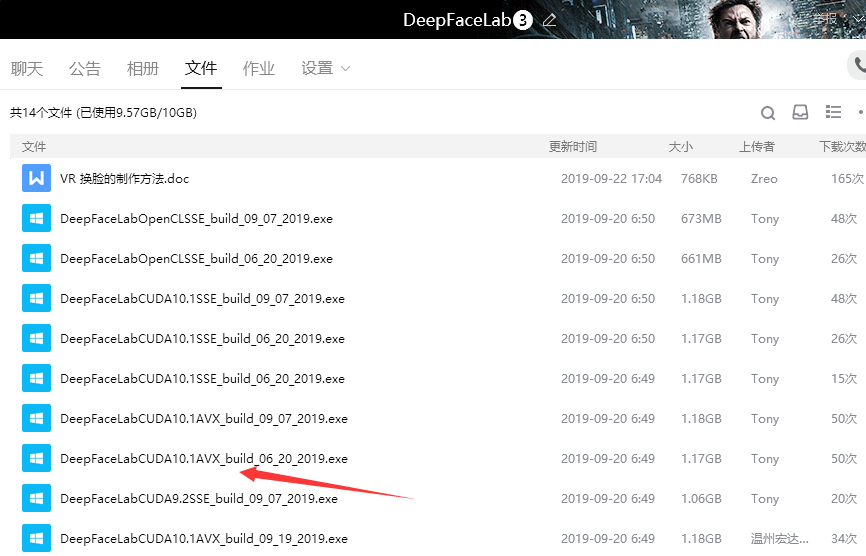The height and width of the screenshot is (556, 866).
Task: Click the 661MB size cell
Action: coord(701,259)
